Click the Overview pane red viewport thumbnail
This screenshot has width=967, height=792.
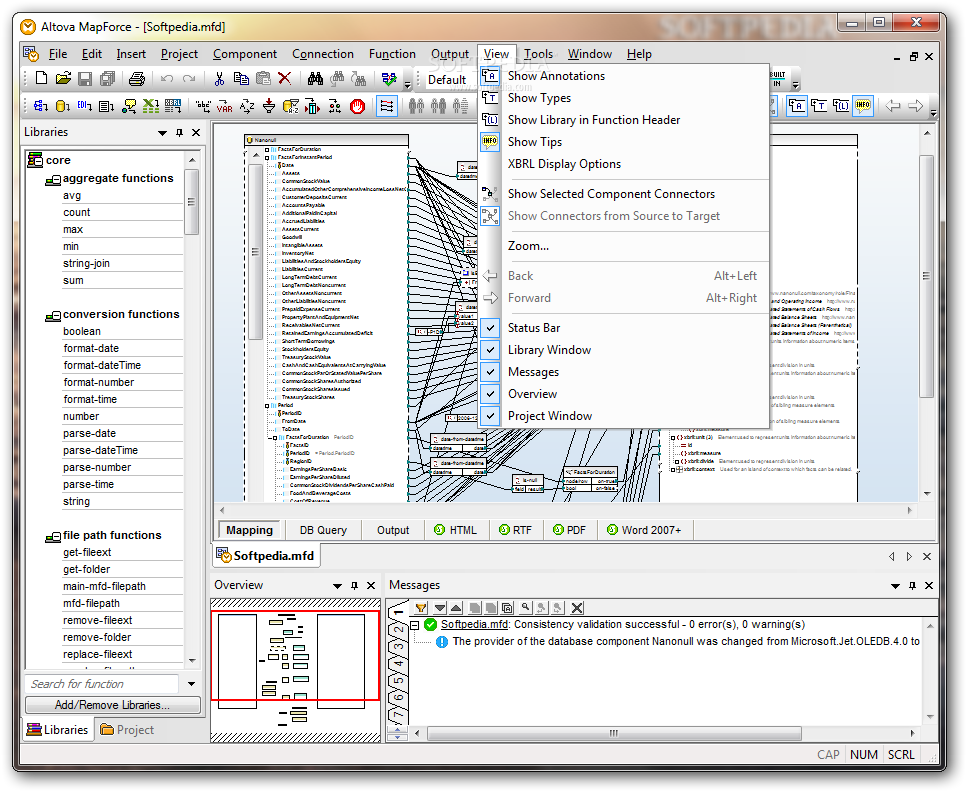[x=295, y=656]
